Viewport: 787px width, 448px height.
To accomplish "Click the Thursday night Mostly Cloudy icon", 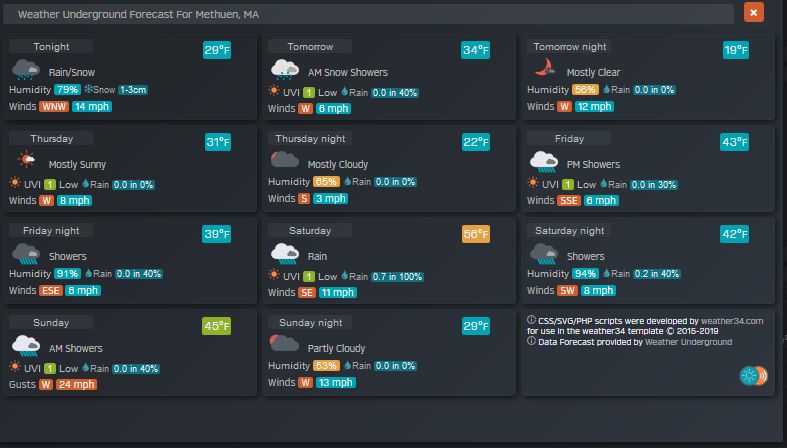I will [285, 160].
